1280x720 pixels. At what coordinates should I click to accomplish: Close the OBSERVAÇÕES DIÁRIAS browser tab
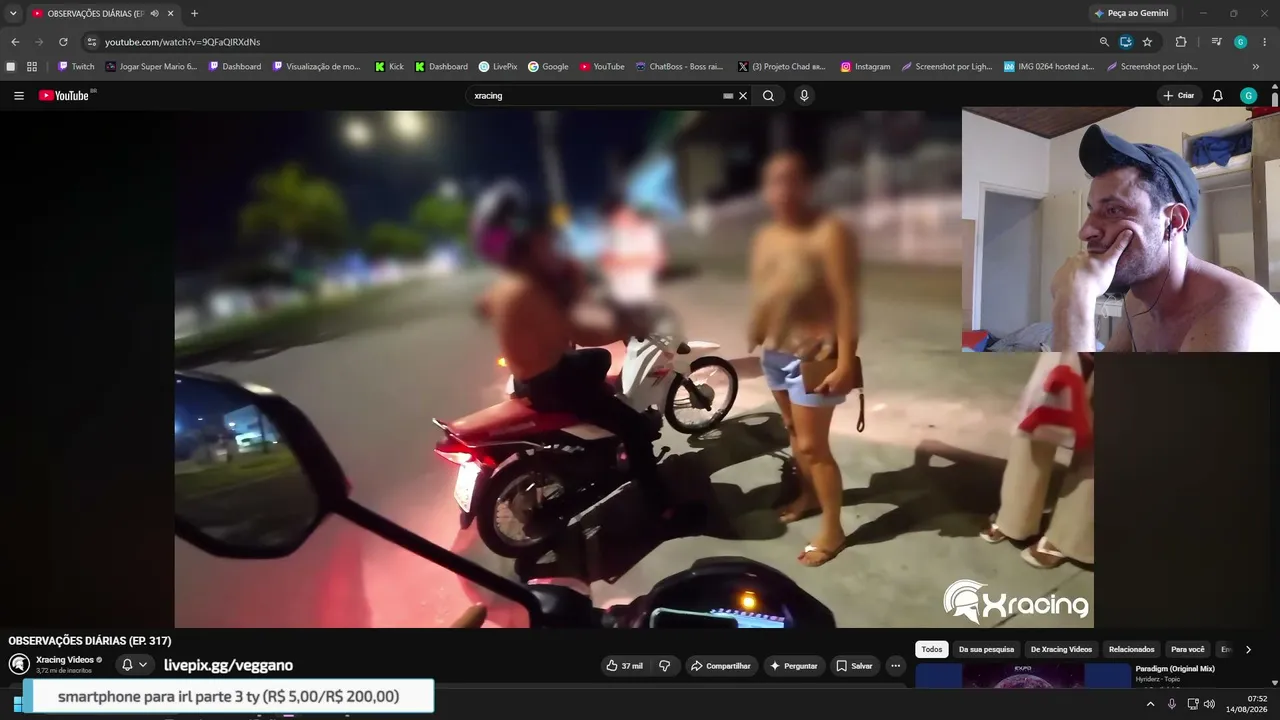pos(171,13)
